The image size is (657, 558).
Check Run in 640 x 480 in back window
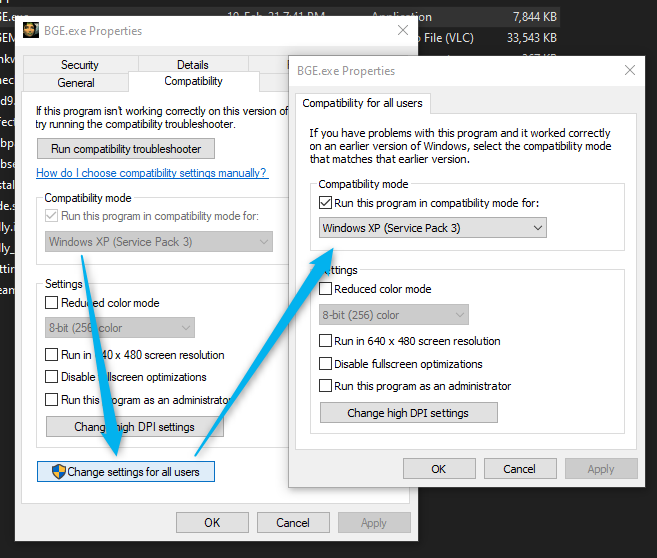(x=52, y=354)
